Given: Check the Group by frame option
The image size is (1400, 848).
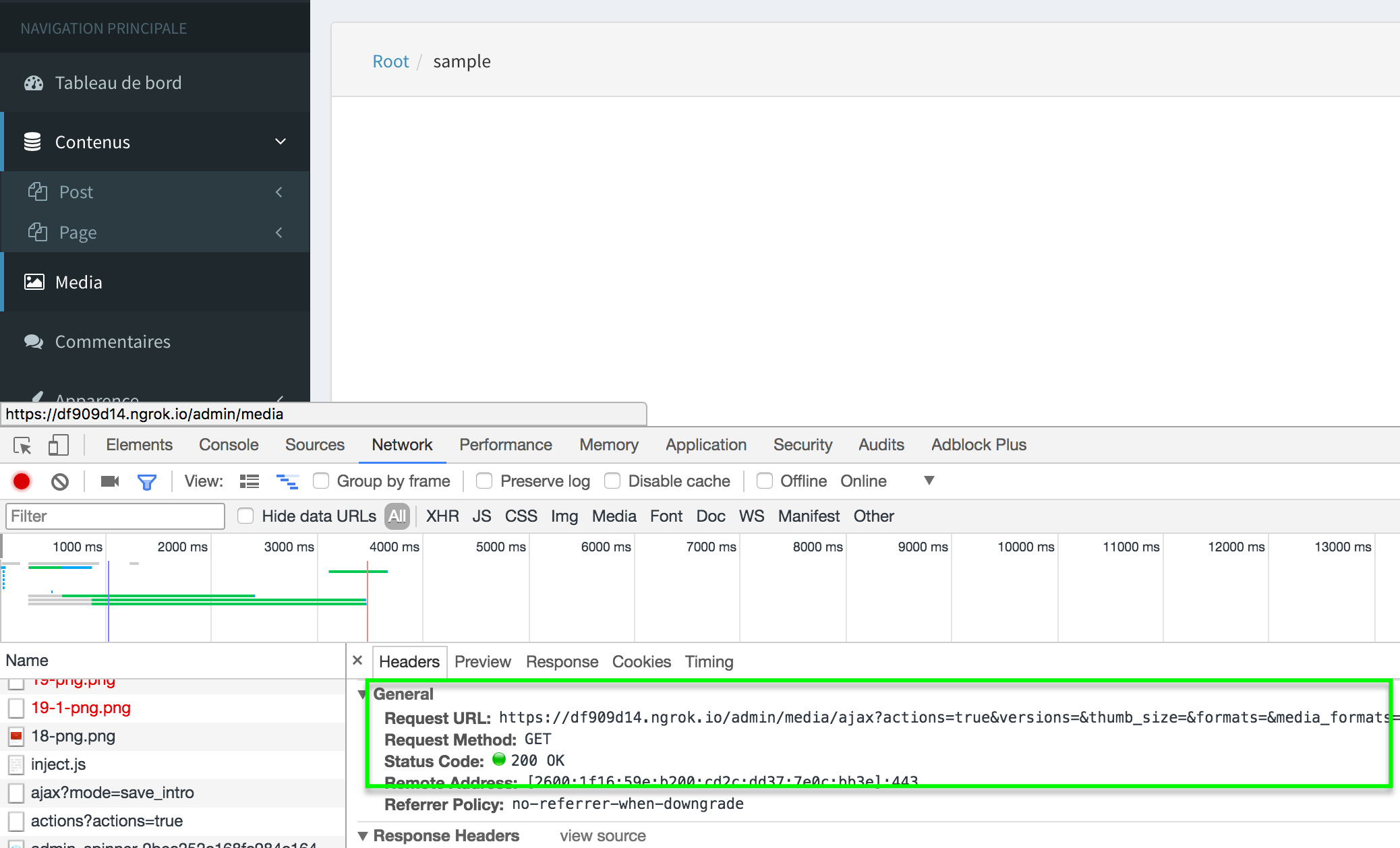Looking at the screenshot, I should coord(321,481).
